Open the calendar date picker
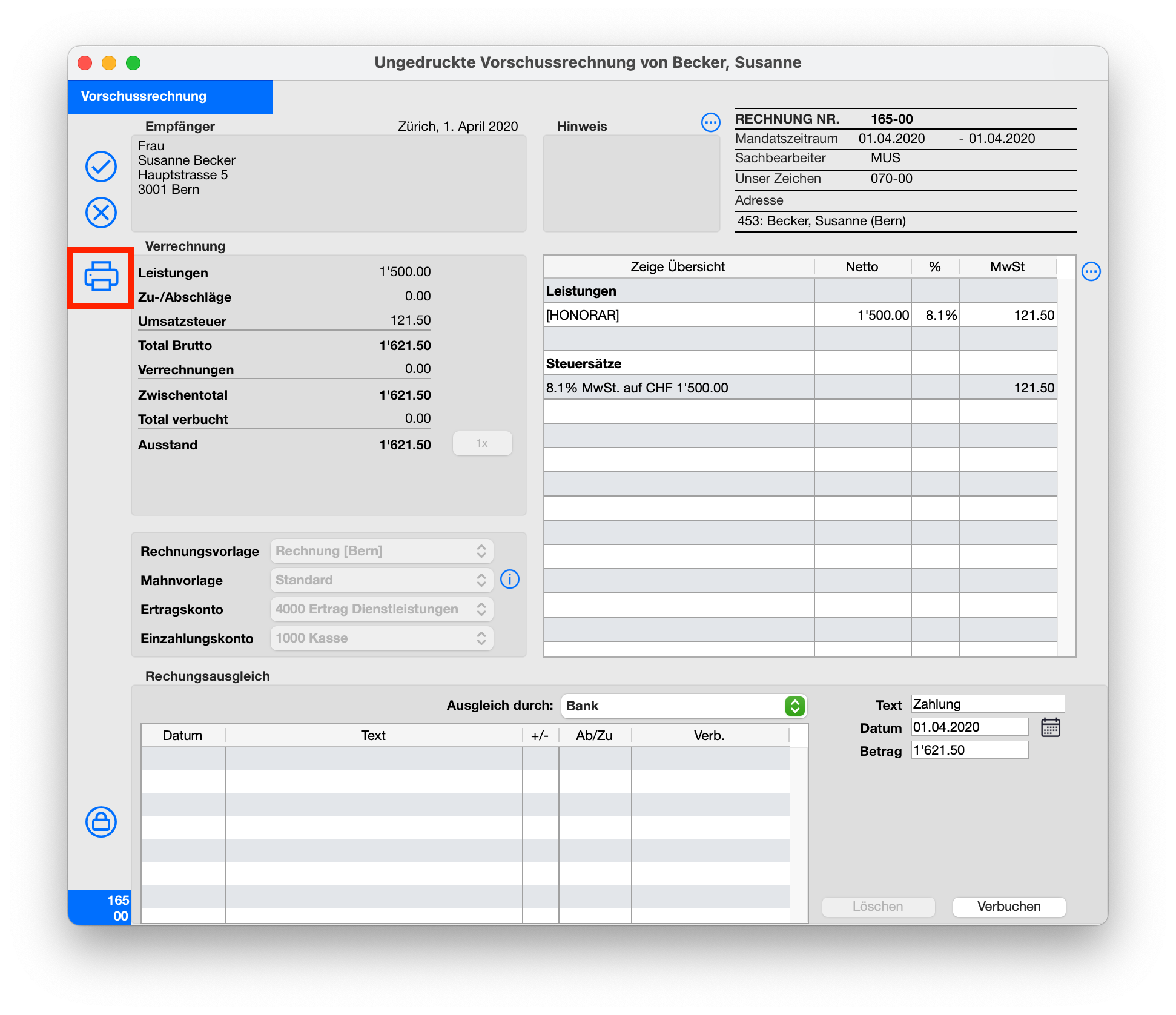Viewport: 1176px width, 1015px height. click(1051, 727)
